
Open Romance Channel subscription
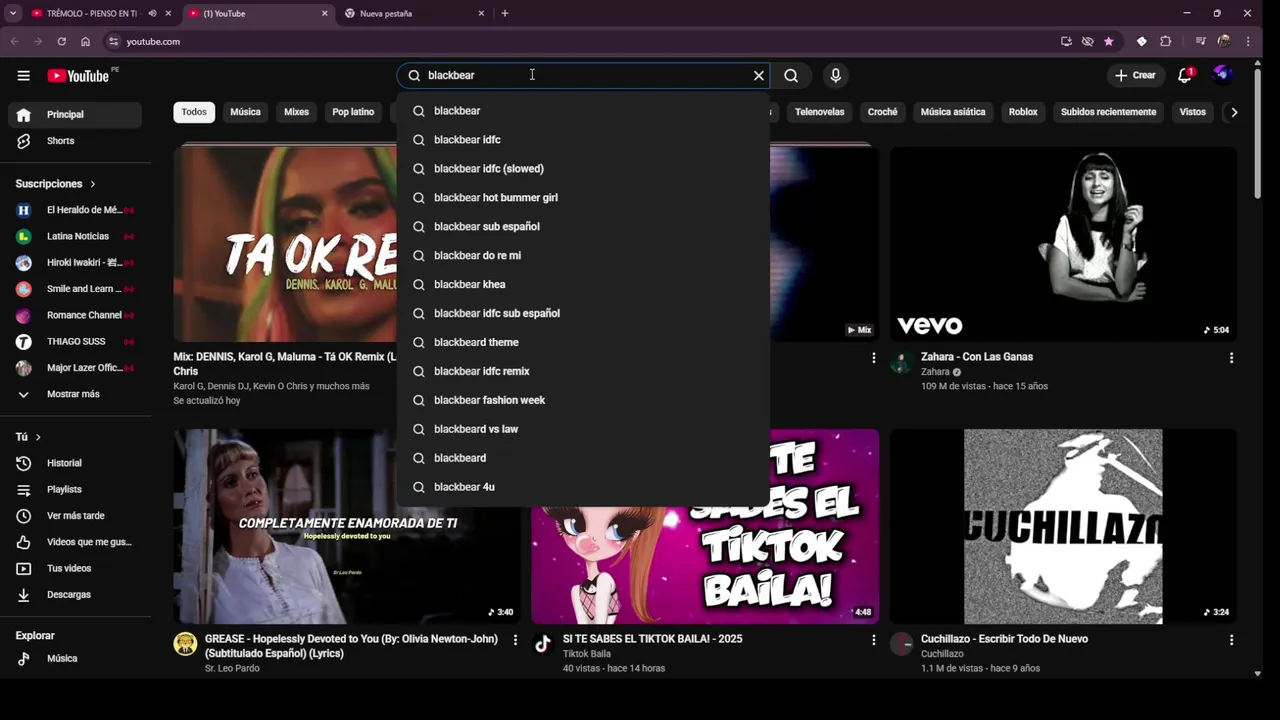click(x=75, y=315)
